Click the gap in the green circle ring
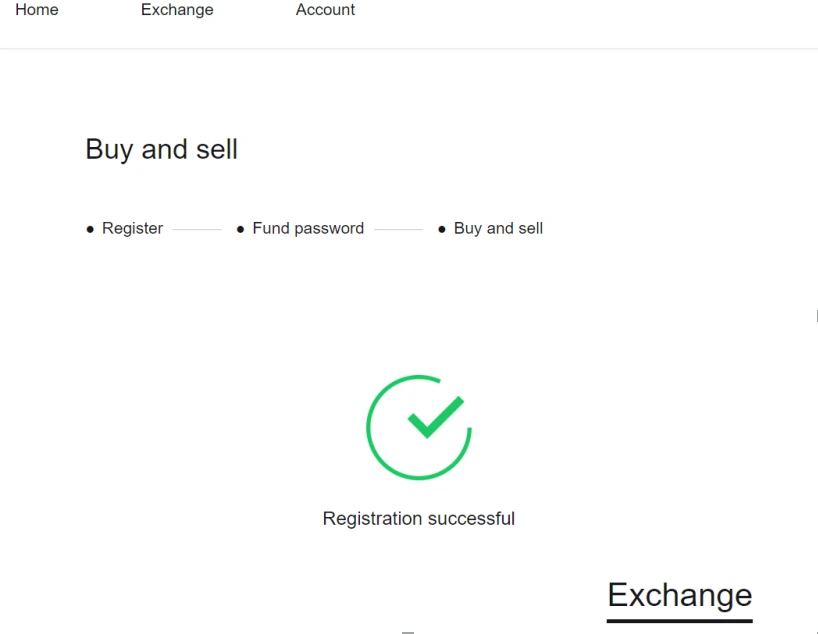The height and width of the screenshot is (634, 818). click(457, 391)
